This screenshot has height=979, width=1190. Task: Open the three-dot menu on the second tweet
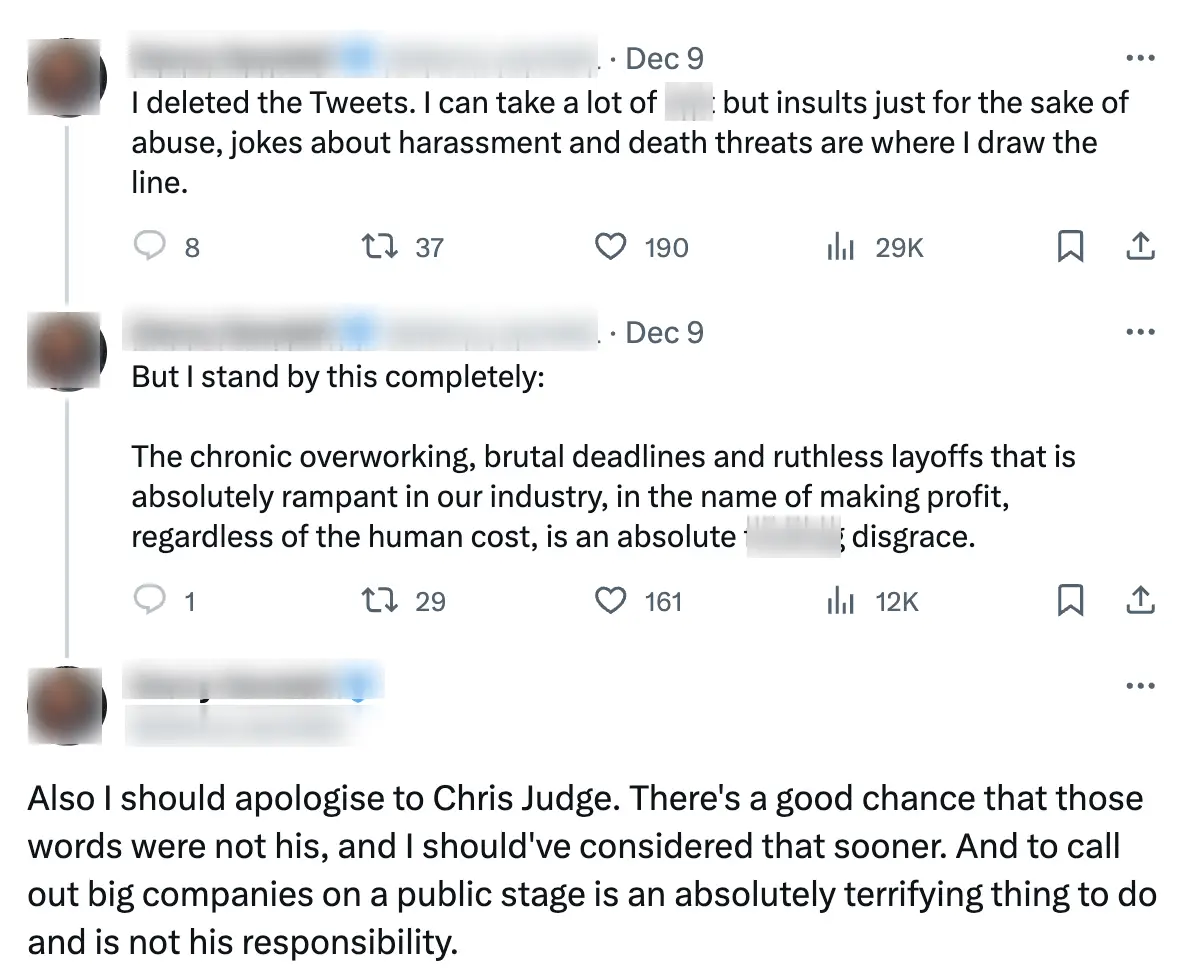(x=1140, y=331)
